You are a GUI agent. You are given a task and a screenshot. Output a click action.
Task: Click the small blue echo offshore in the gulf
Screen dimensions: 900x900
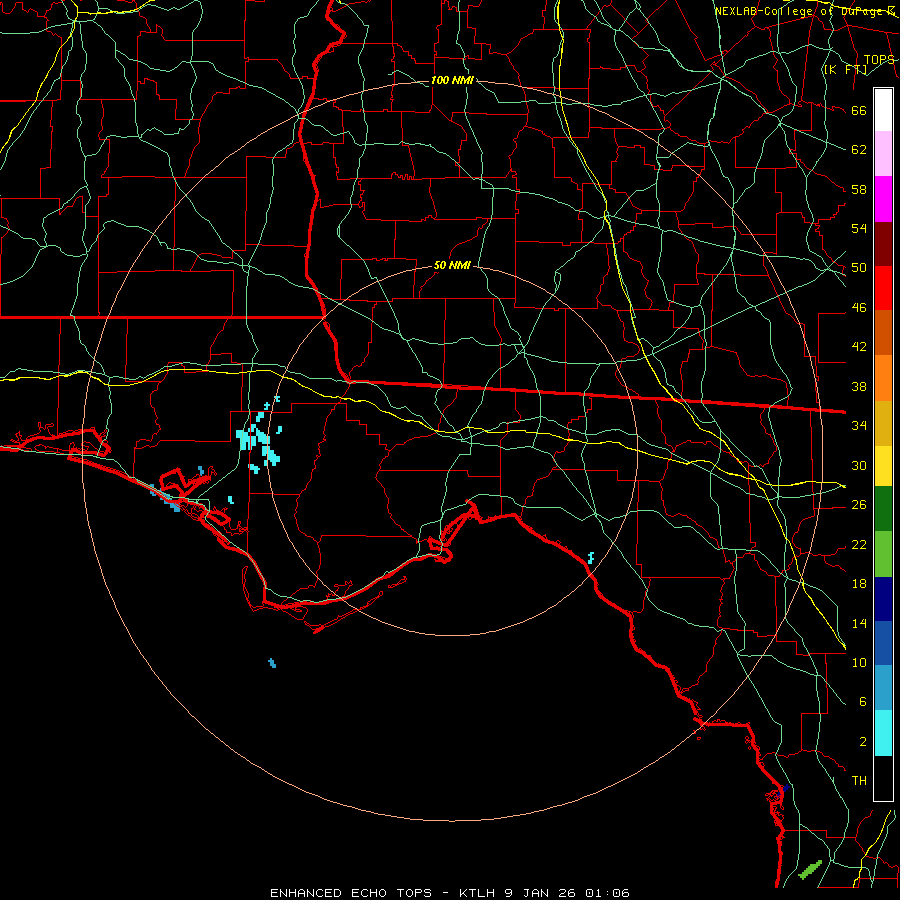click(272, 663)
